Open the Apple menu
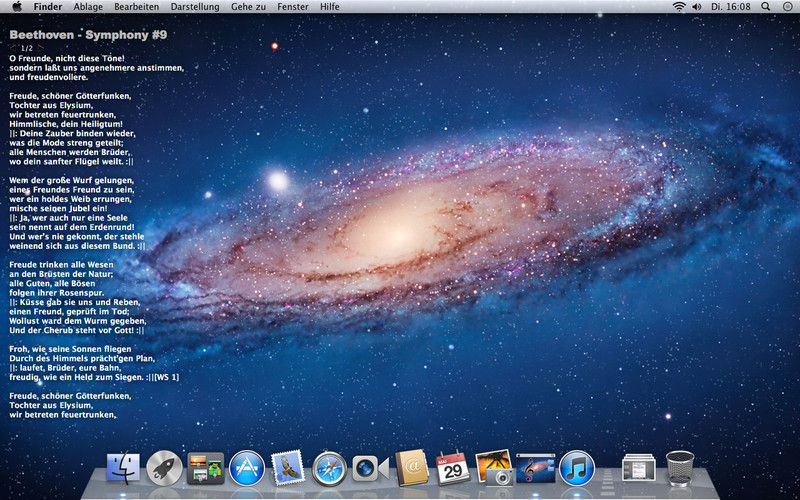The height and width of the screenshot is (500, 800). [17, 7]
